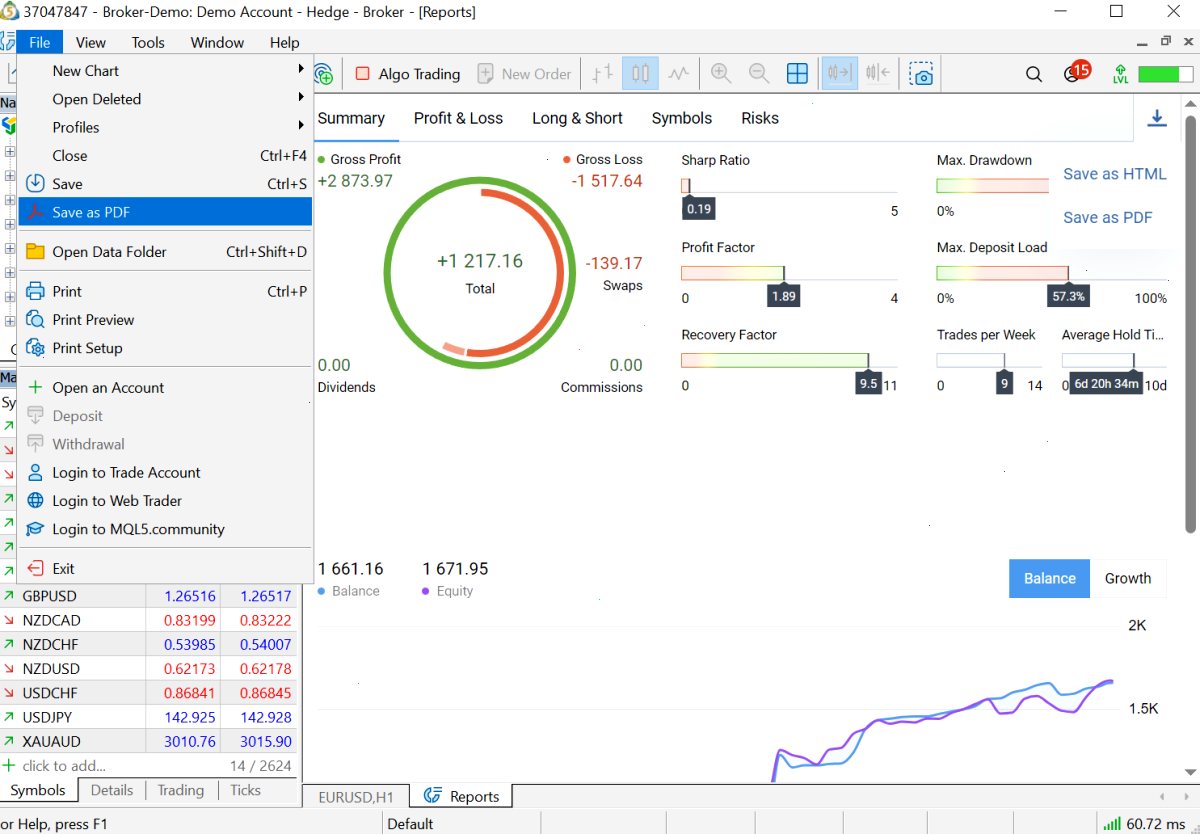
Task: Select the Balance graph button
Action: [1049, 578]
